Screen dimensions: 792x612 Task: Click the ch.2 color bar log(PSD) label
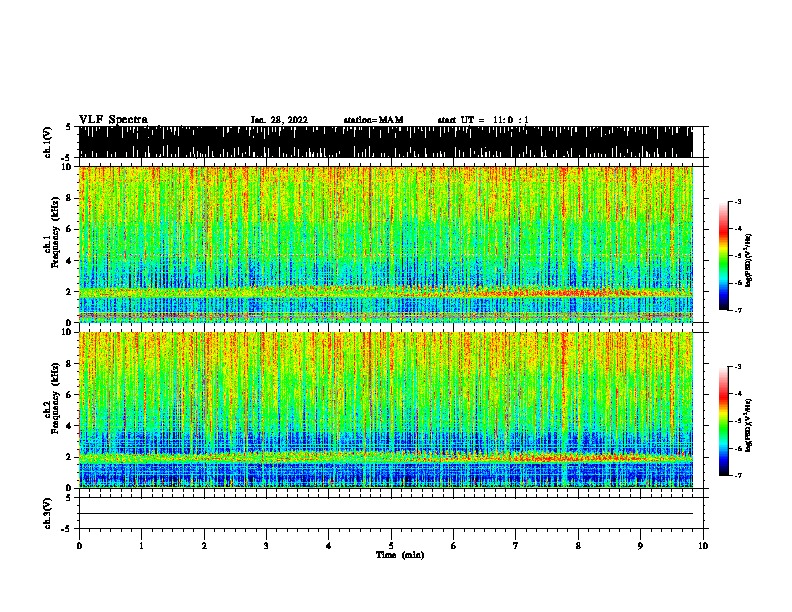point(748,425)
